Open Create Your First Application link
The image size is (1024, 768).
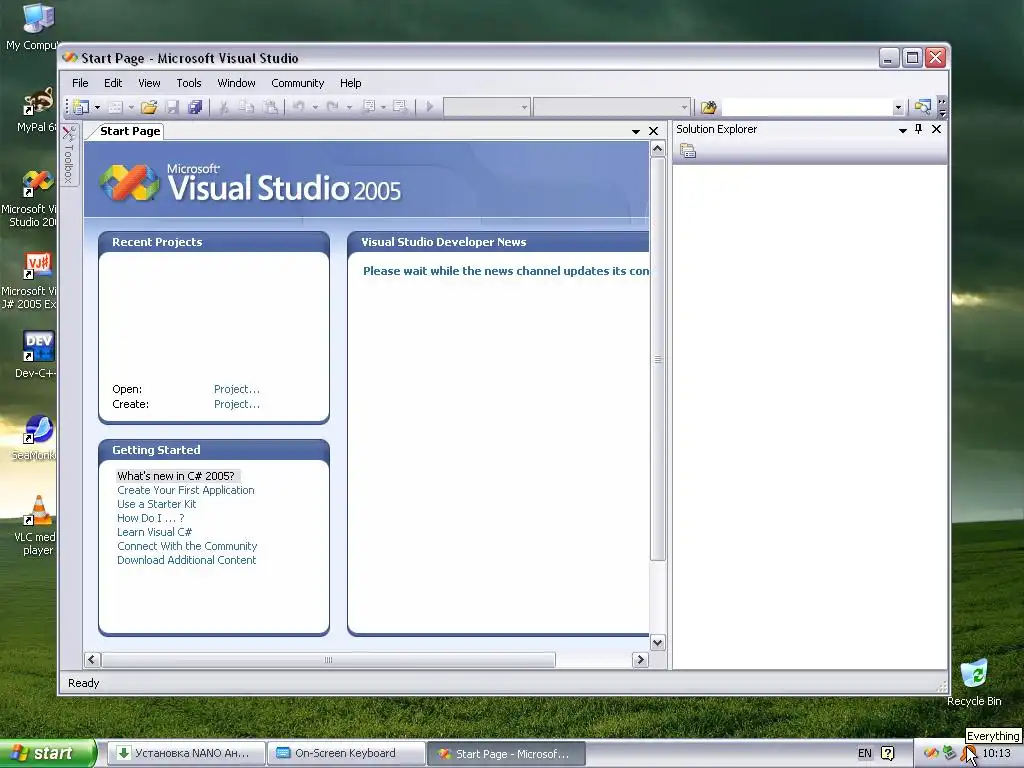click(x=185, y=490)
